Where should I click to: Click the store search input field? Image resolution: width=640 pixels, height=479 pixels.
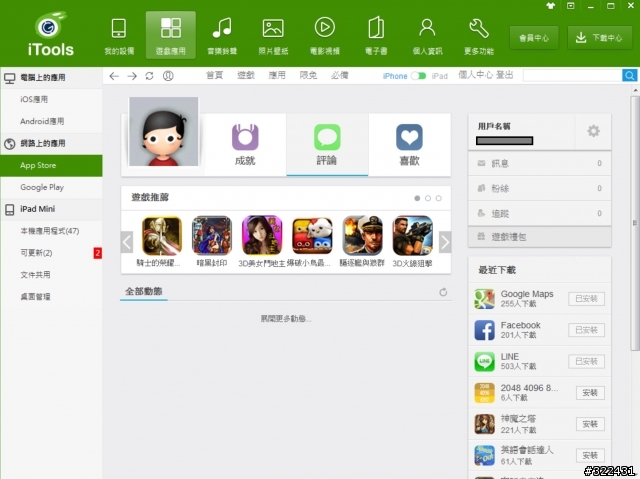coord(572,75)
